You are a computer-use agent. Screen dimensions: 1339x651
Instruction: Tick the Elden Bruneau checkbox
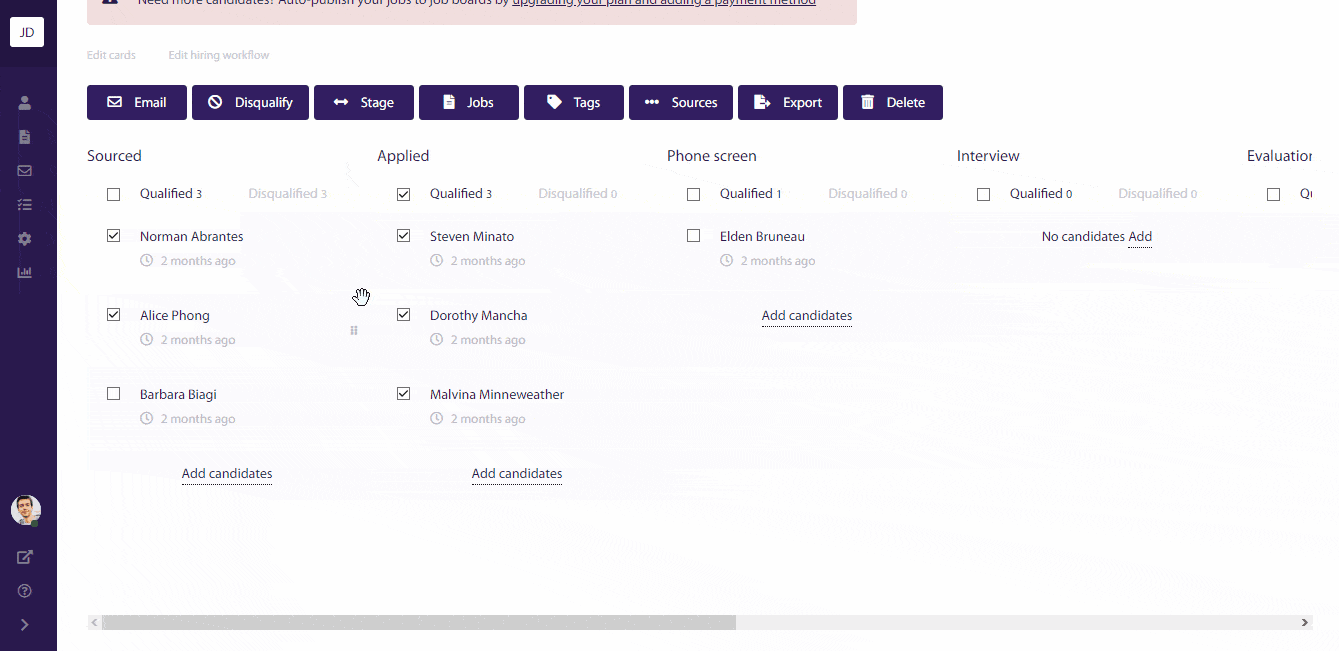click(x=694, y=236)
